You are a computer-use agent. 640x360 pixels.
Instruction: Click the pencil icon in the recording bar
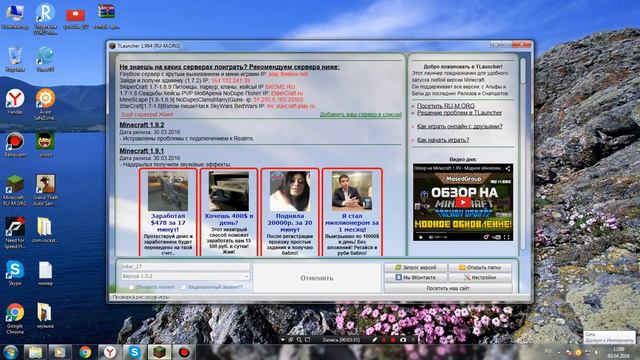tap(374, 340)
